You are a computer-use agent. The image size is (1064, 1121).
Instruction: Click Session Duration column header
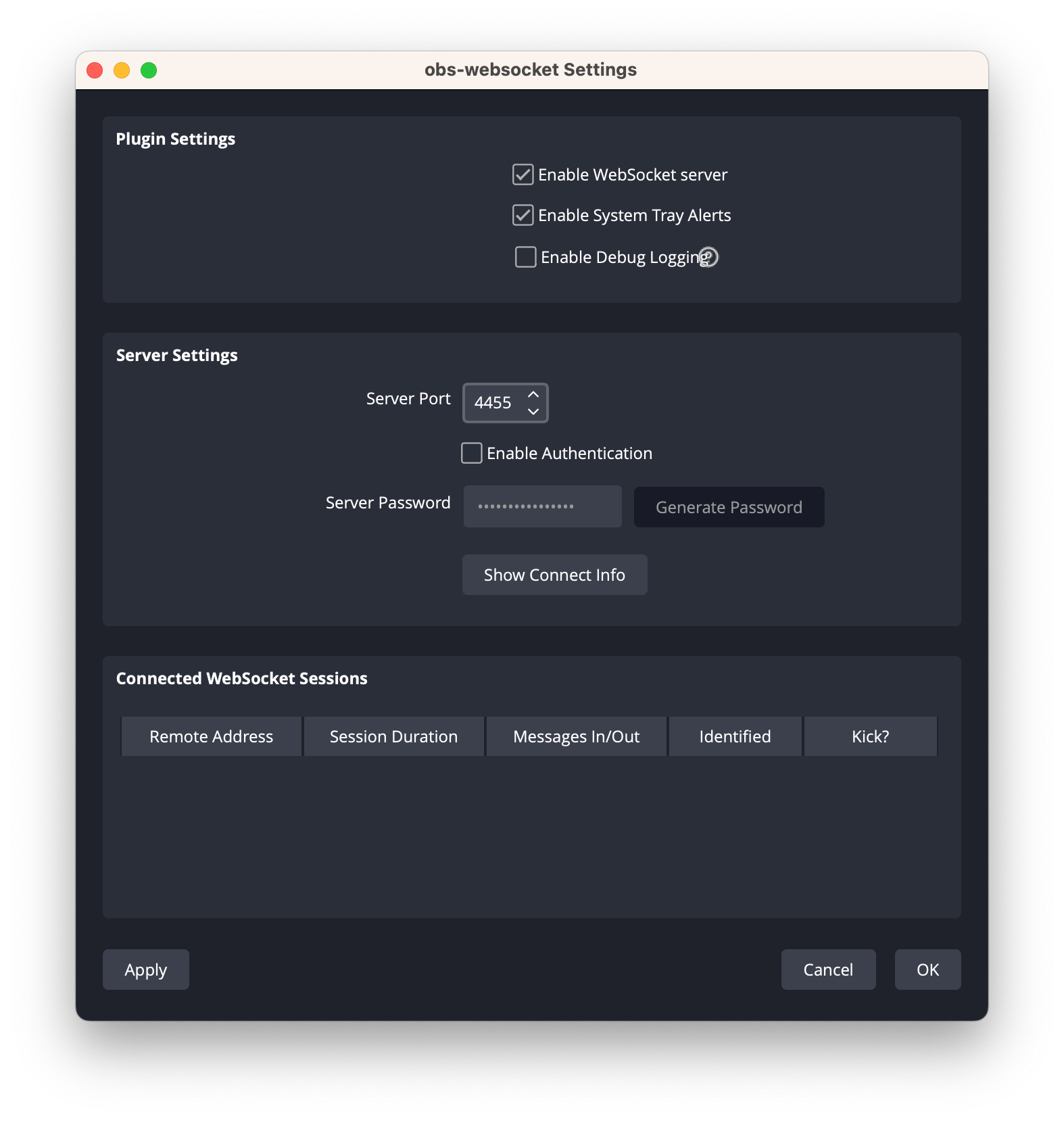tap(394, 736)
